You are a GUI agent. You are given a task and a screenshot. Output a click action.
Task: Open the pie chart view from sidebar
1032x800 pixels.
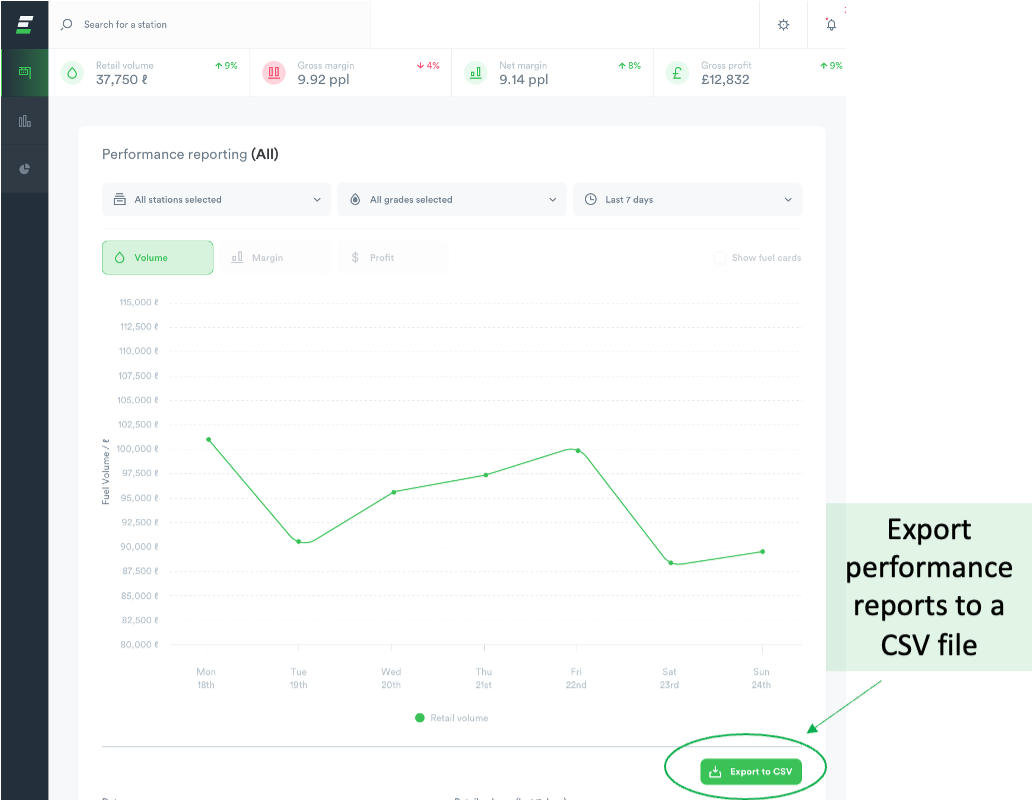point(24,168)
